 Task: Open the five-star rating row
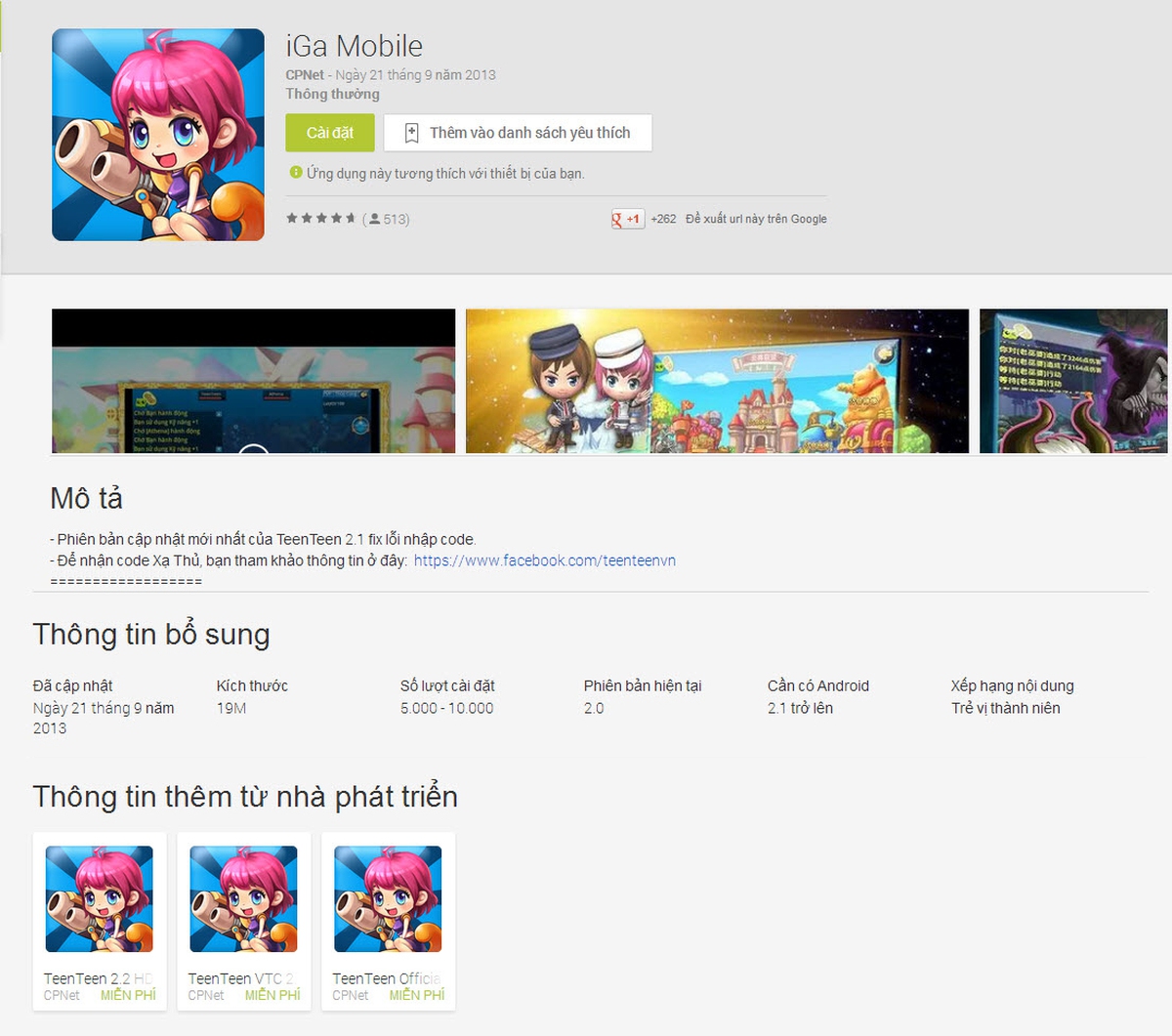[x=320, y=219]
